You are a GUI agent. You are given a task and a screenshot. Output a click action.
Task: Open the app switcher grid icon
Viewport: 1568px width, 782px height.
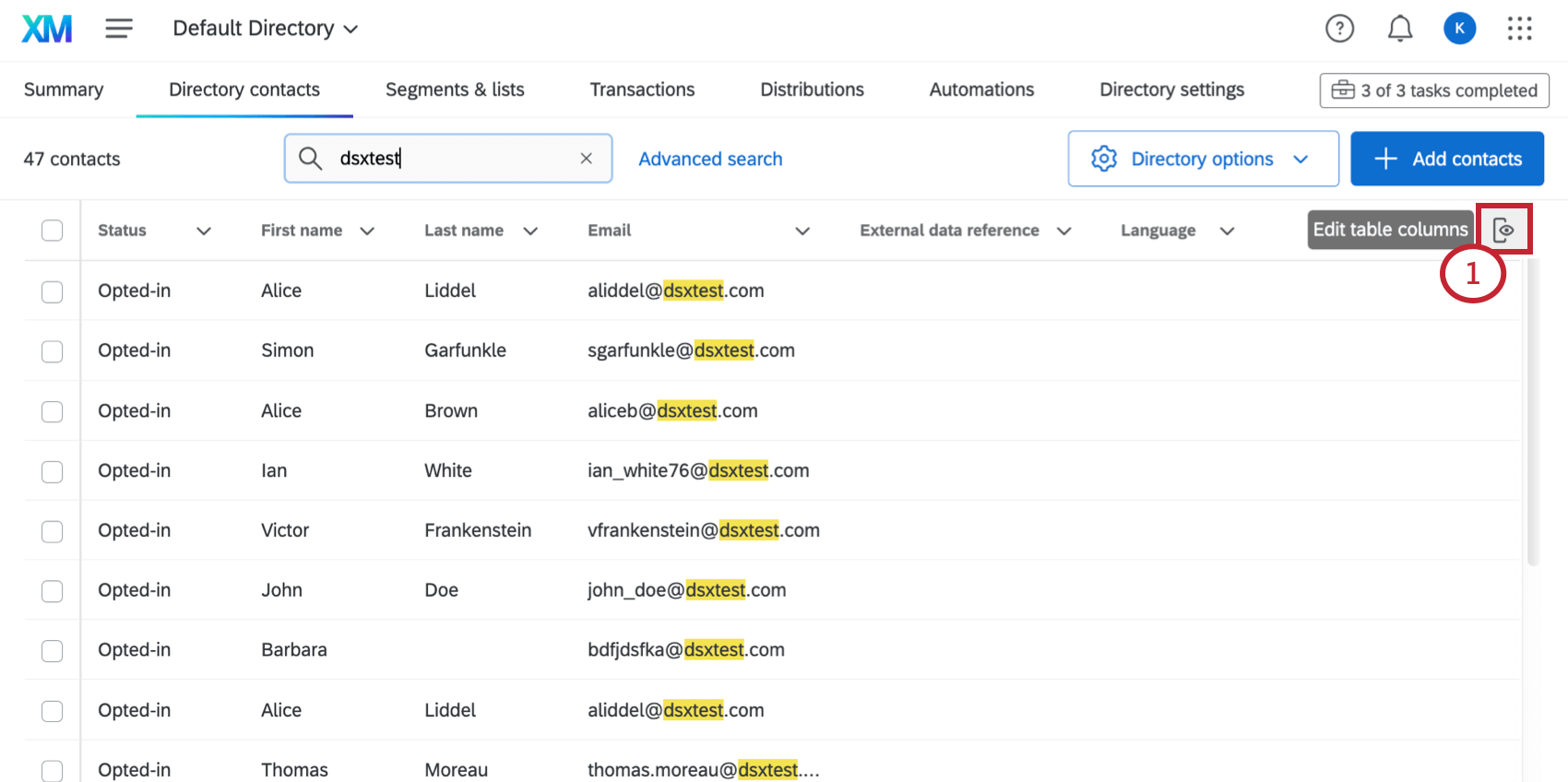tap(1519, 29)
